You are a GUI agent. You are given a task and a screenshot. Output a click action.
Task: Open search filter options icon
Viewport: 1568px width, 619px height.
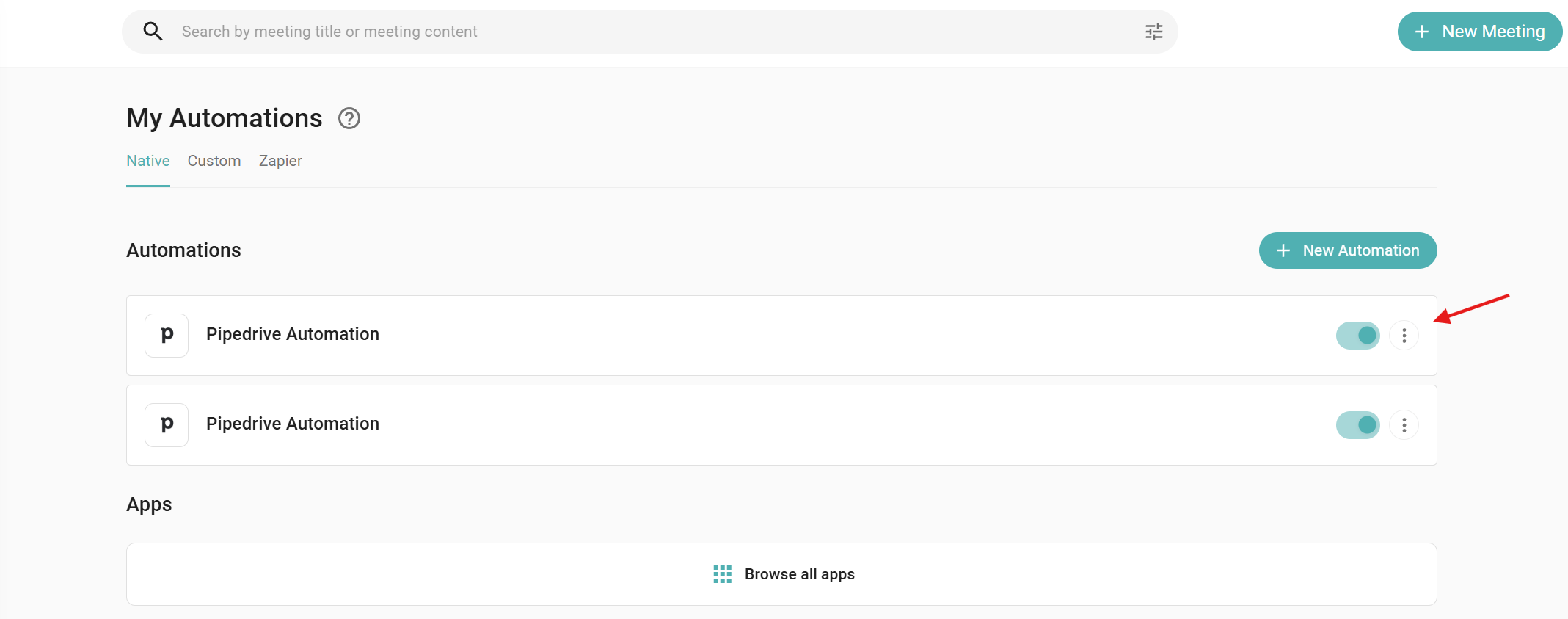pos(1153,32)
